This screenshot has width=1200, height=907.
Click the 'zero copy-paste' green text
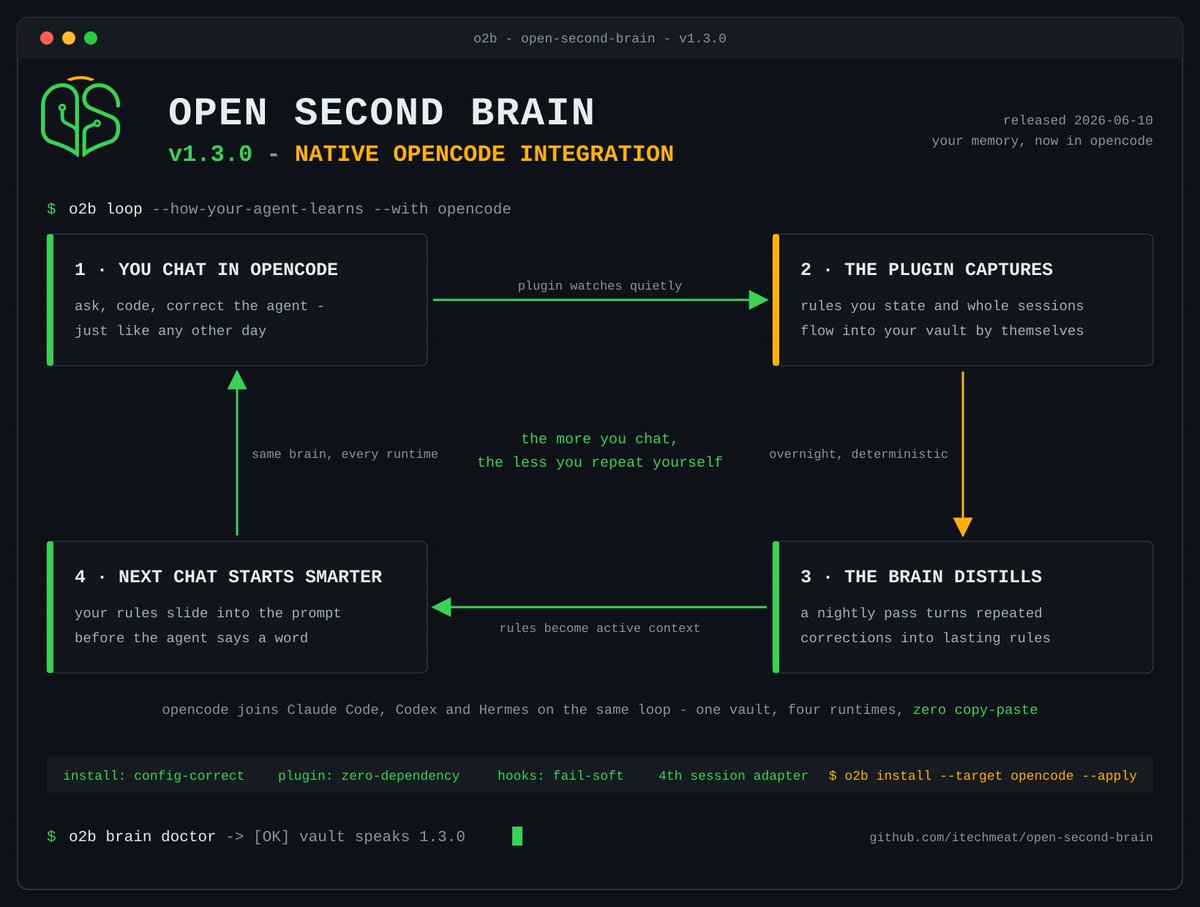tap(975, 710)
